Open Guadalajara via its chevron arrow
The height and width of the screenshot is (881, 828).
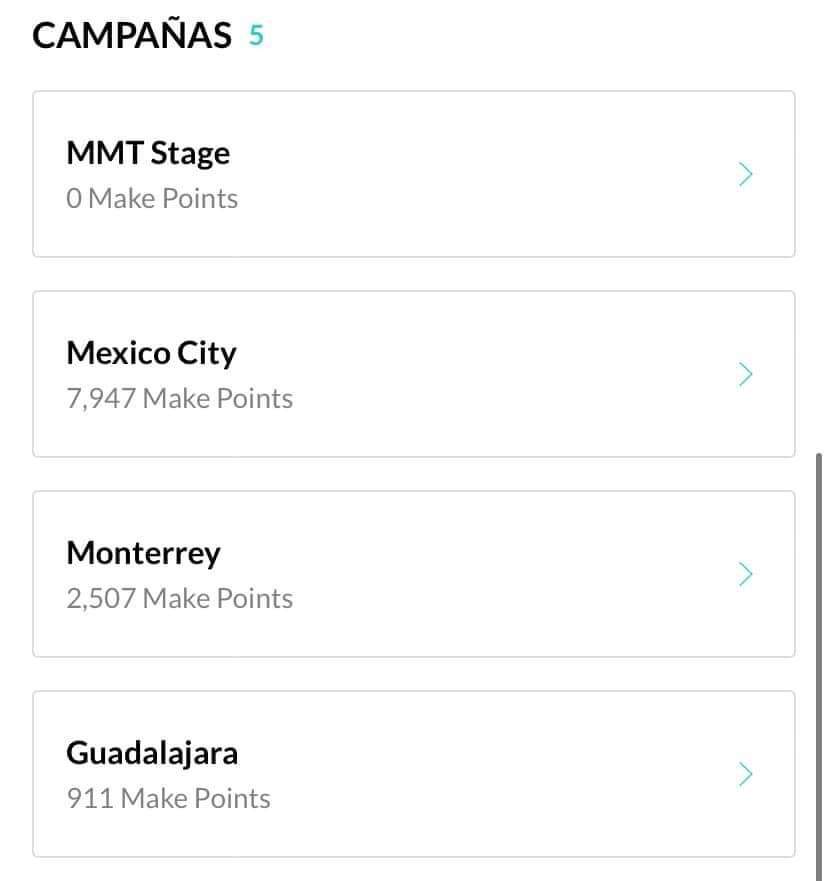click(x=745, y=774)
